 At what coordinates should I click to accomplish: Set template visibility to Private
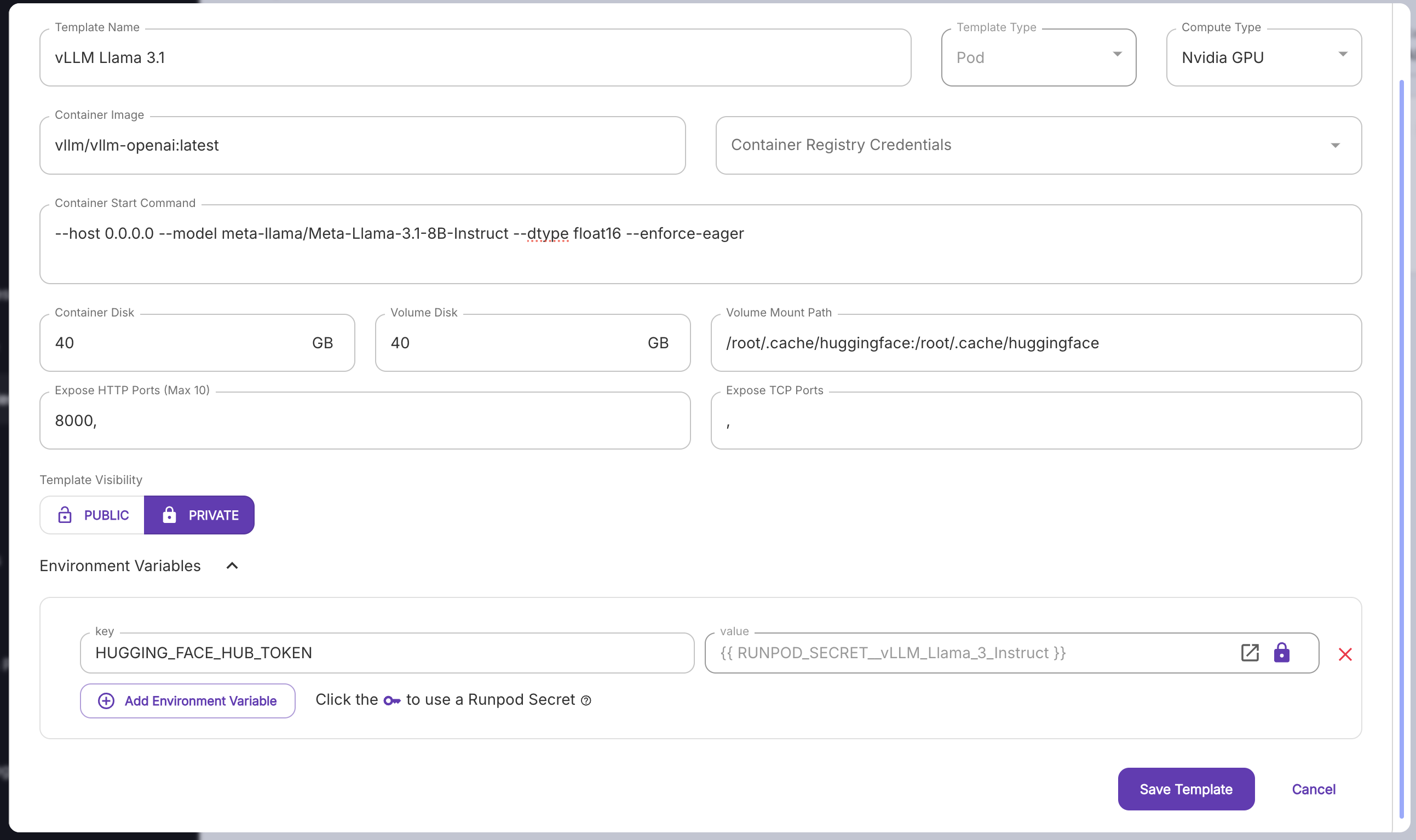(x=199, y=515)
